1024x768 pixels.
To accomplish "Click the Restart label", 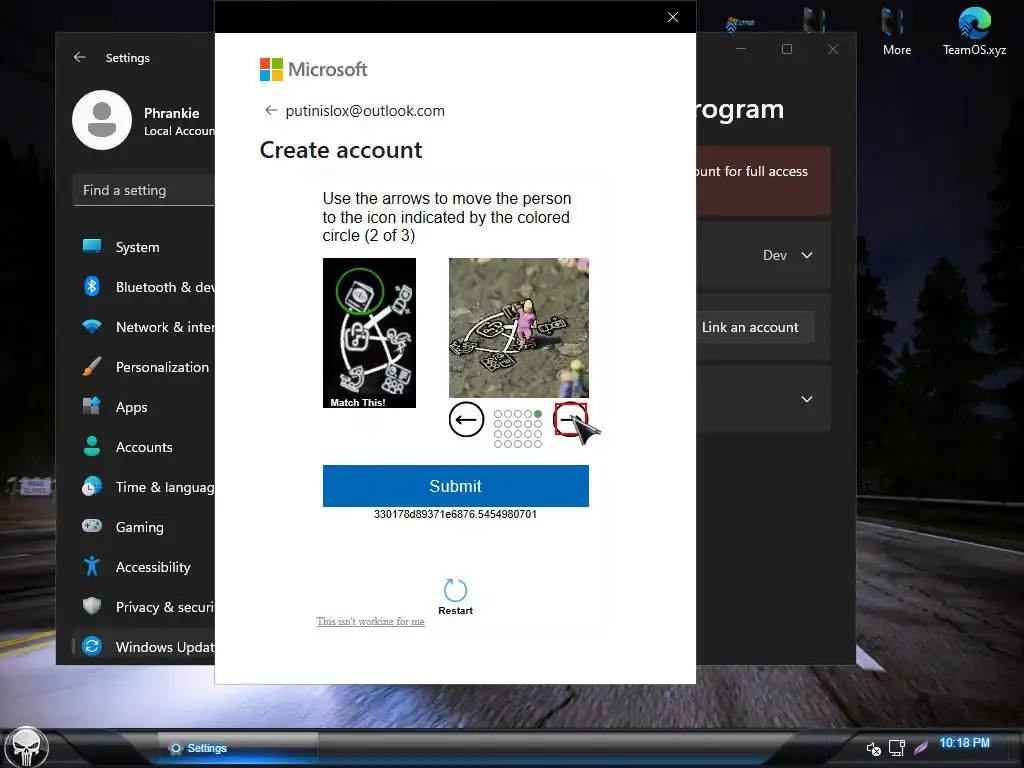I will point(455,611).
